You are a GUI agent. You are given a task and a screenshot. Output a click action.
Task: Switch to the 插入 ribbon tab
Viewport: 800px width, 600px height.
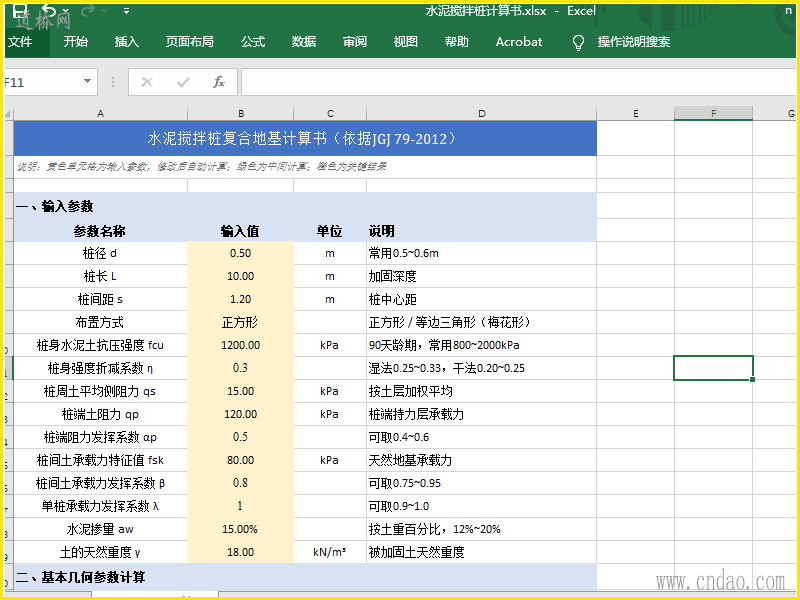coord(127,42)
